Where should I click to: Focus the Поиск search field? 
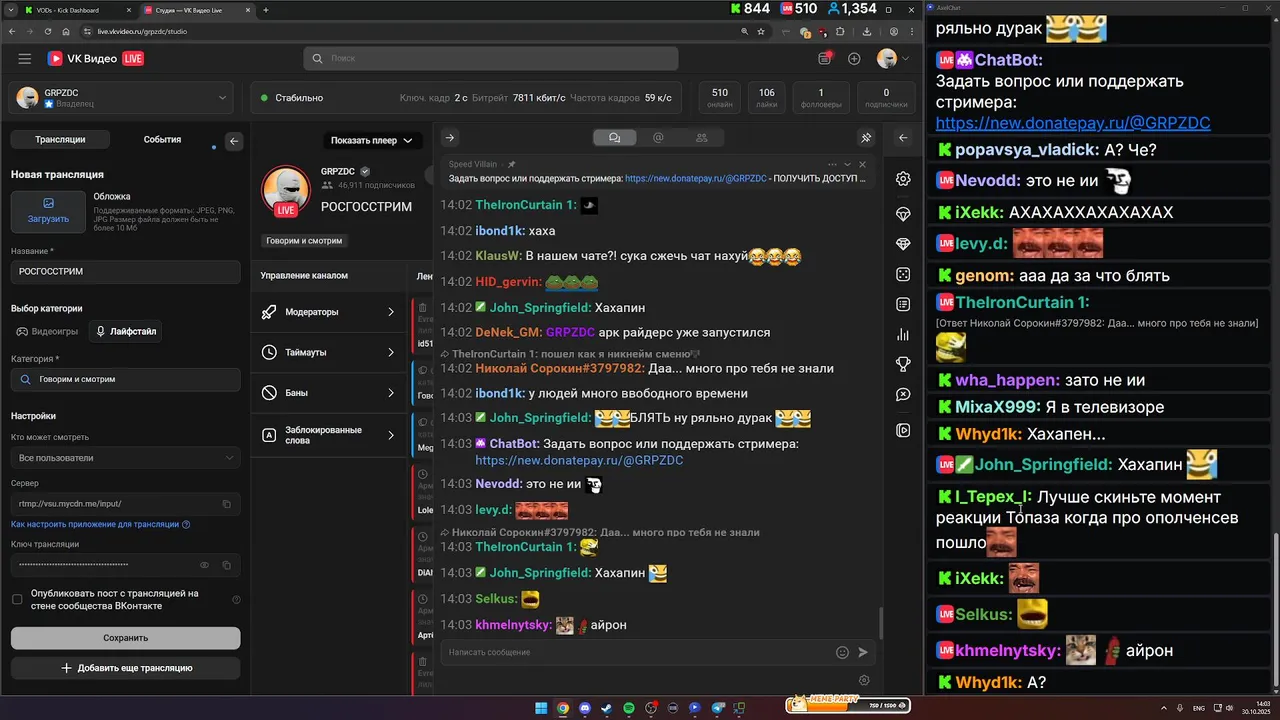pyautogui.click(x=490, y=59)
